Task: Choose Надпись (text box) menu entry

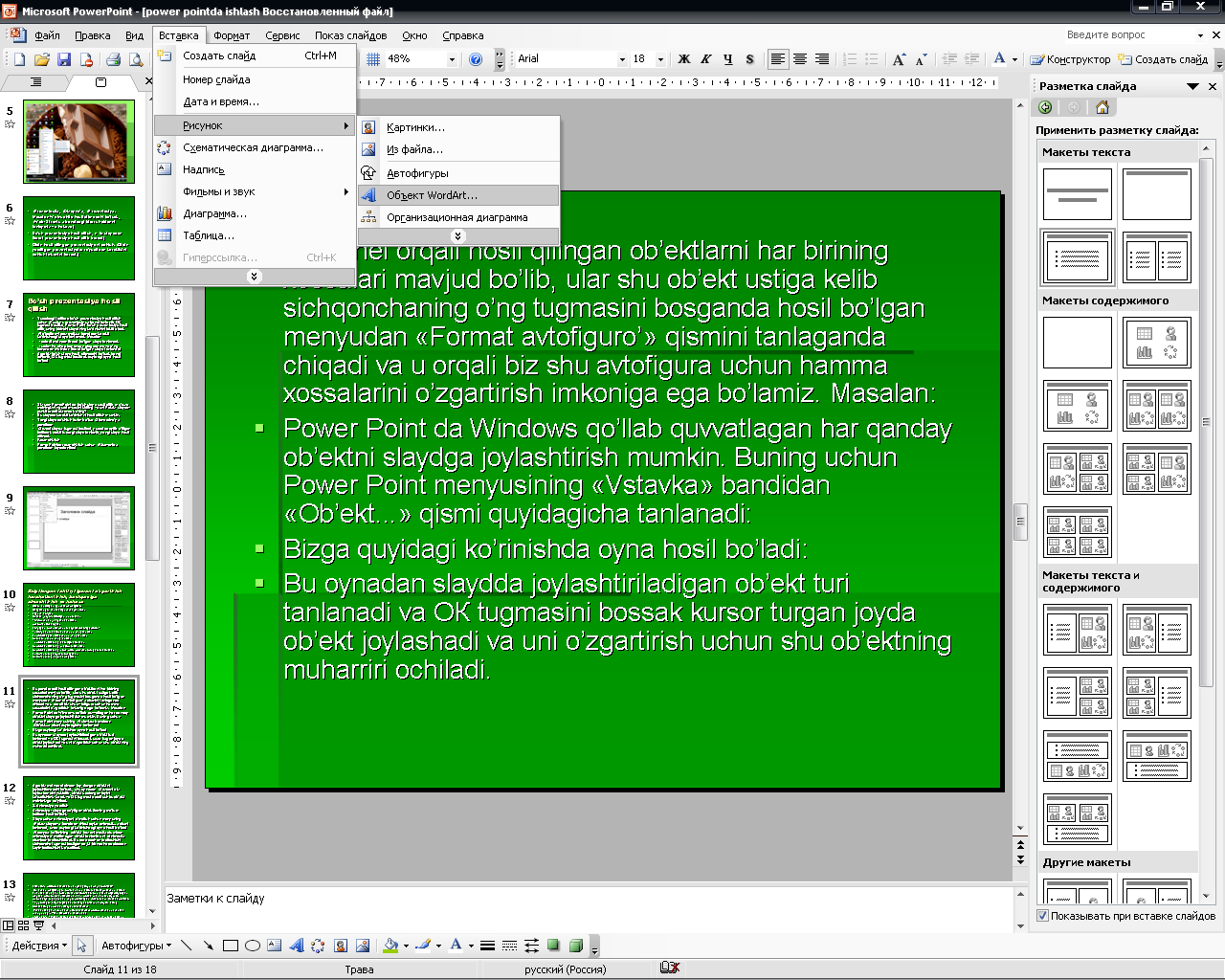Action: pyautogui.click(x=255, y=169)
